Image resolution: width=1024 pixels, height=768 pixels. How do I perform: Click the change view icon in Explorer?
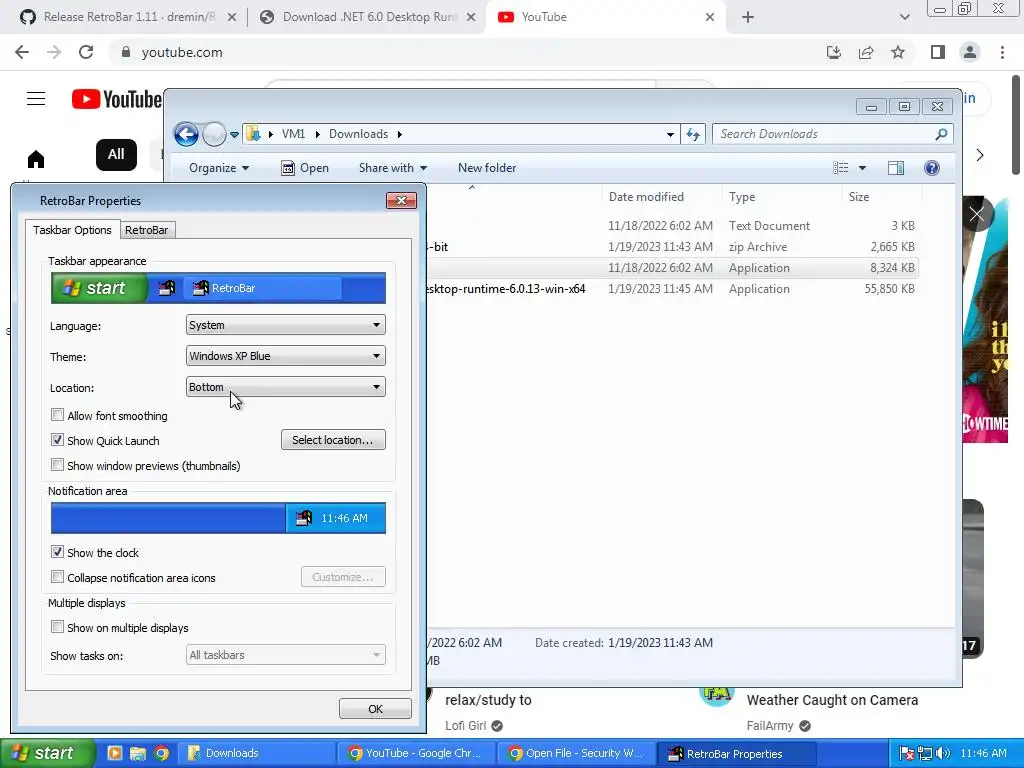(841, 168)
